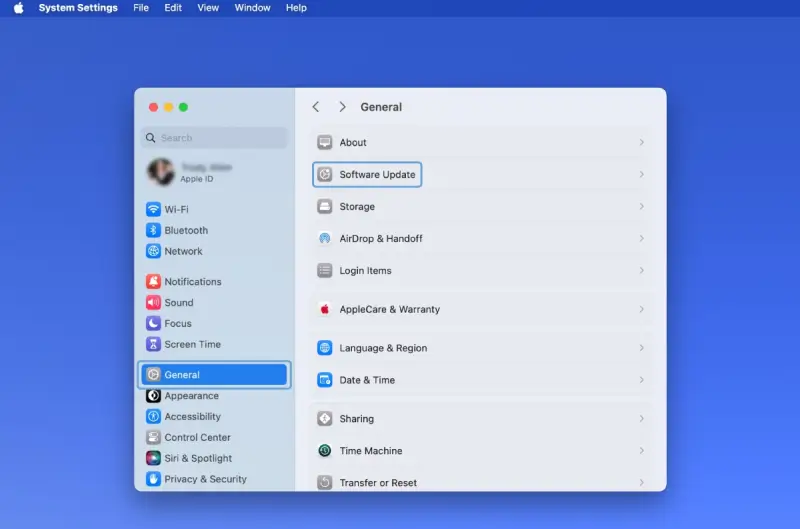
Task: Click the Notifications bell icon
Action: [153, 282]
